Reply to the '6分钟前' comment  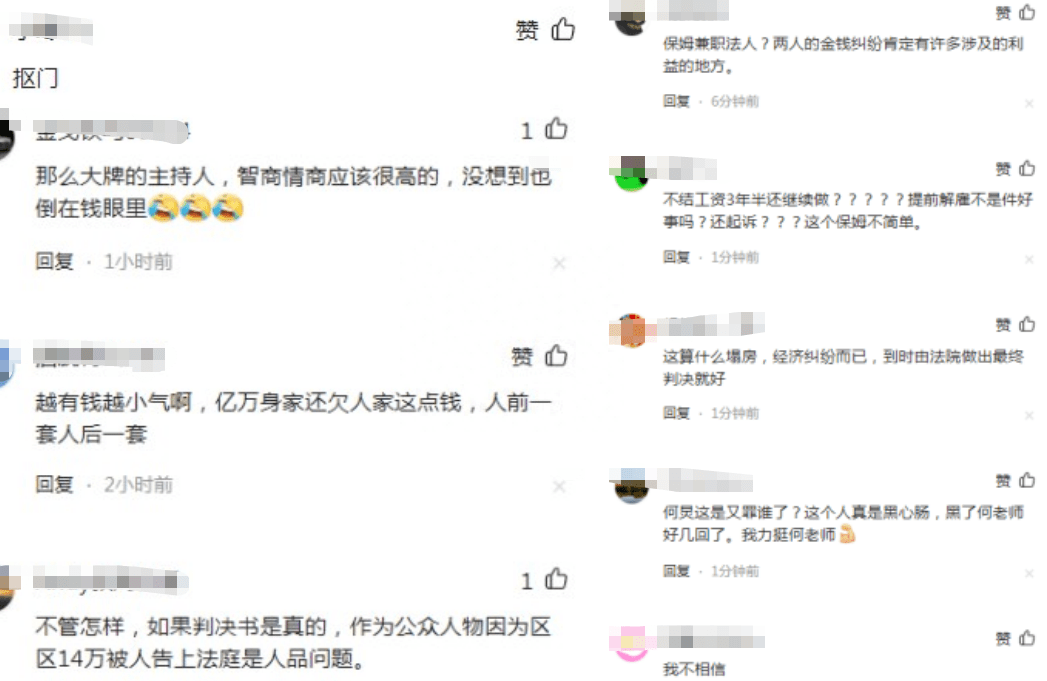click(x=676, y=101)
